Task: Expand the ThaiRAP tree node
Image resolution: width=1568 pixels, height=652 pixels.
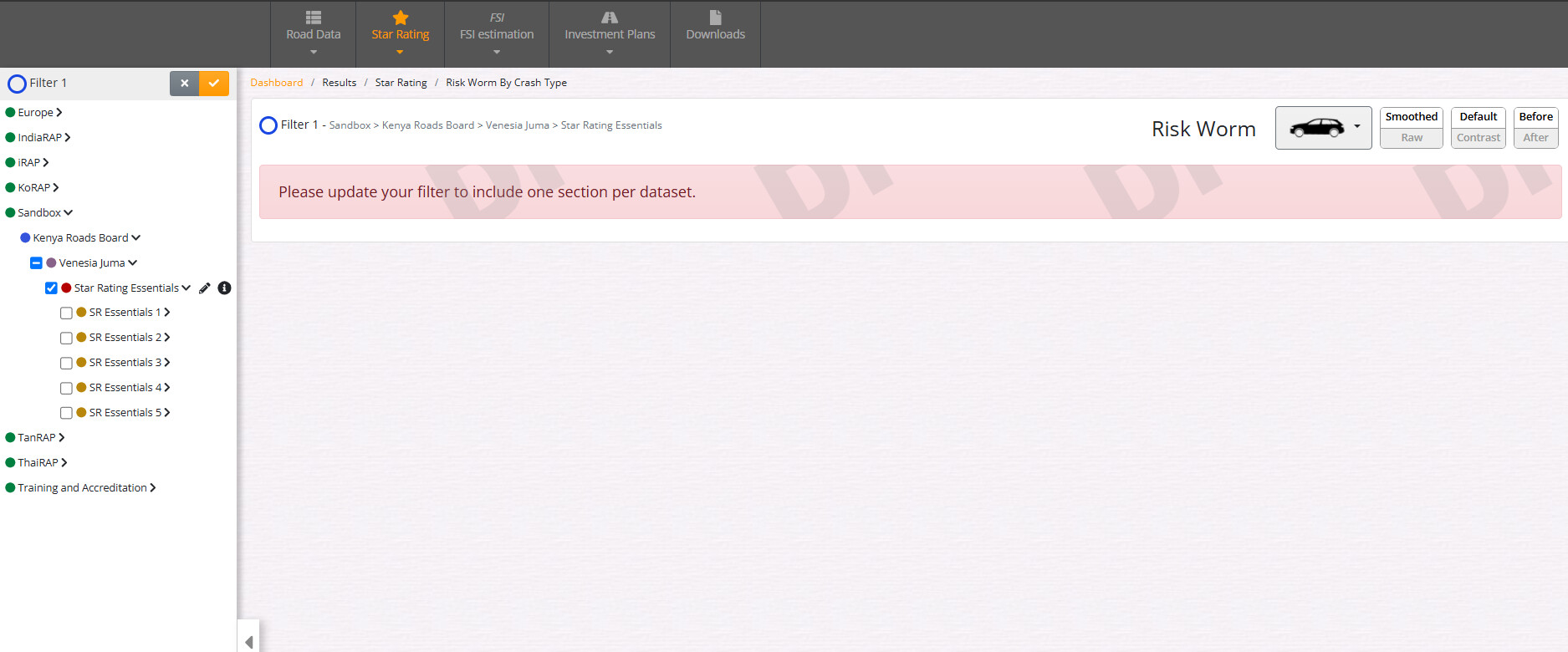Action: point(64,462)
